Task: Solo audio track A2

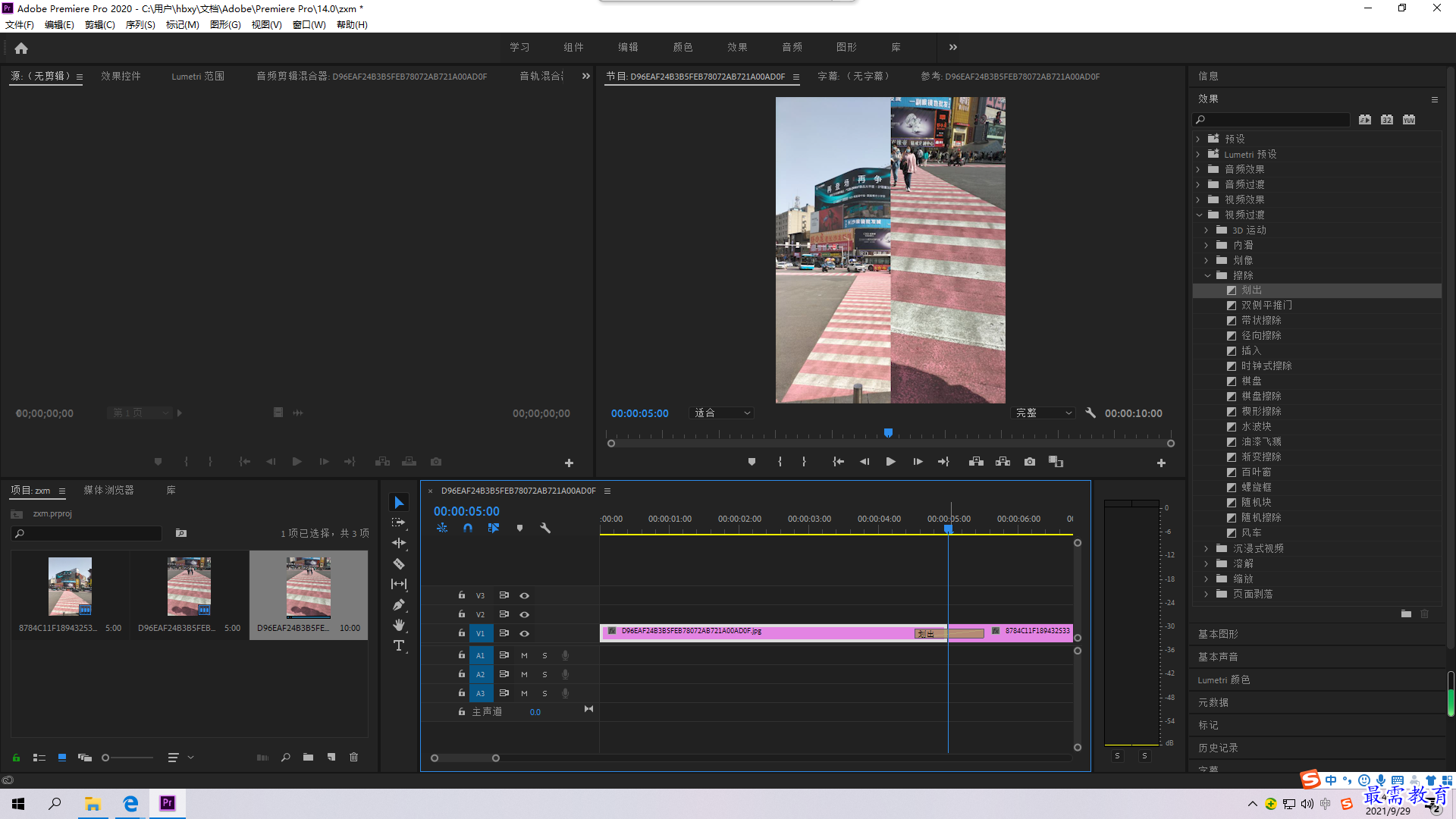Action: point(544,674)
